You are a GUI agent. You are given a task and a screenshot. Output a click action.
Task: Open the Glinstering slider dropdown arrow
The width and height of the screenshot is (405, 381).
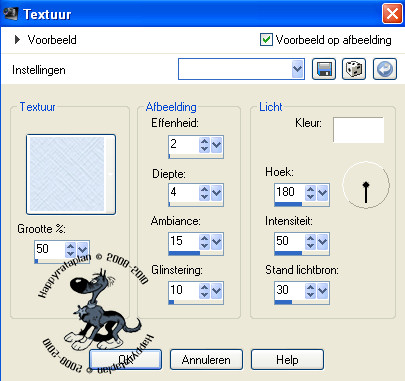point(217,291)
